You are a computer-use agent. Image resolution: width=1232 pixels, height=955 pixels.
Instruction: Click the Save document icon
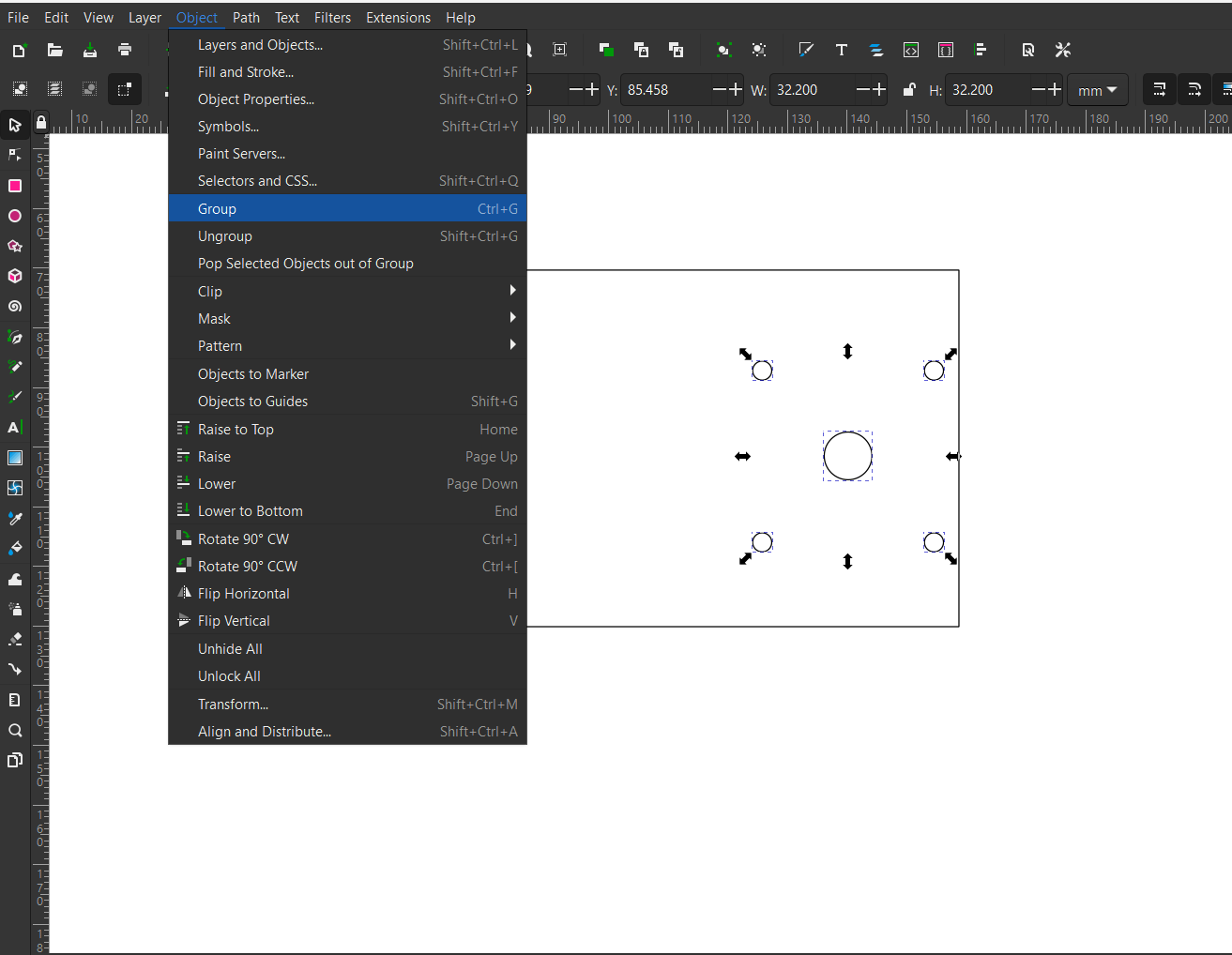[x=90, y=51]
